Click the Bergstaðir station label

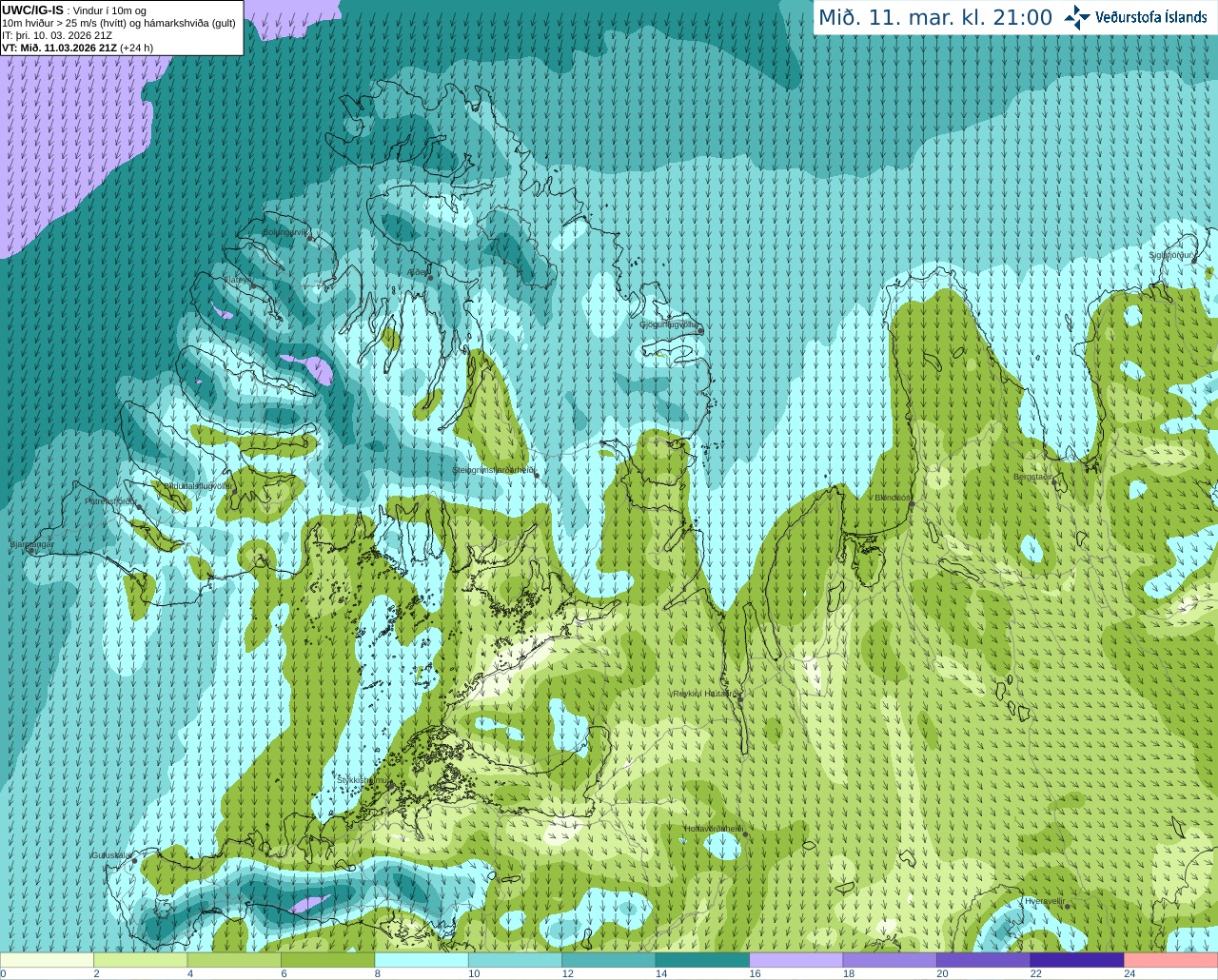(1032, 477)
